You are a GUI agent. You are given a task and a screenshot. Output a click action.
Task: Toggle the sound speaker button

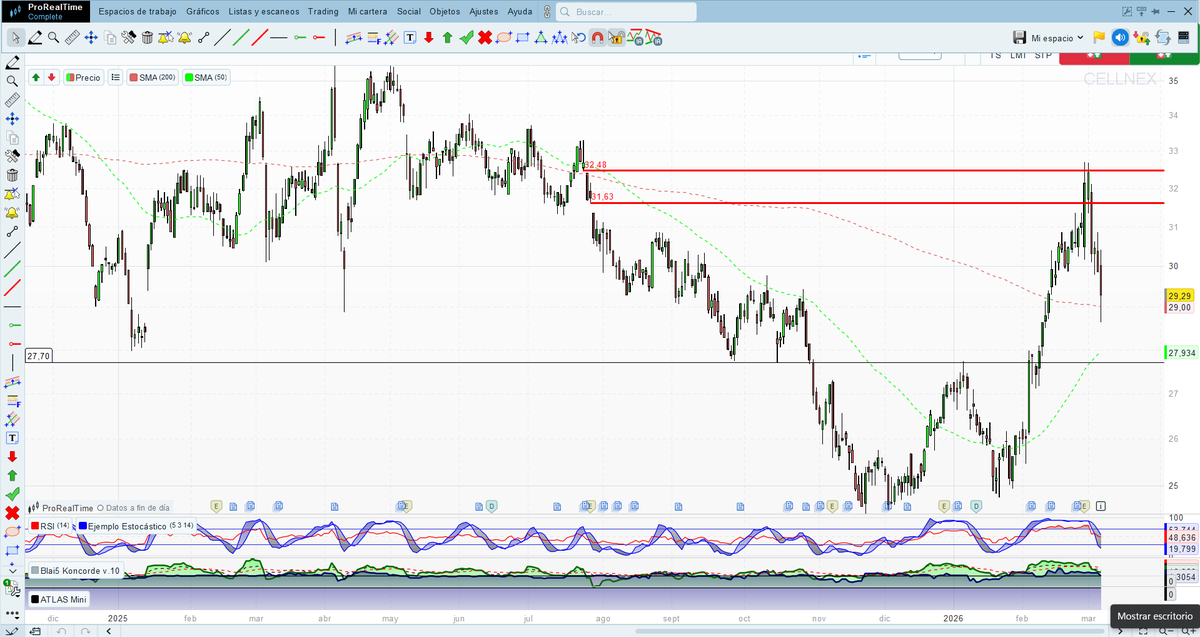(x=1120, y=37)
